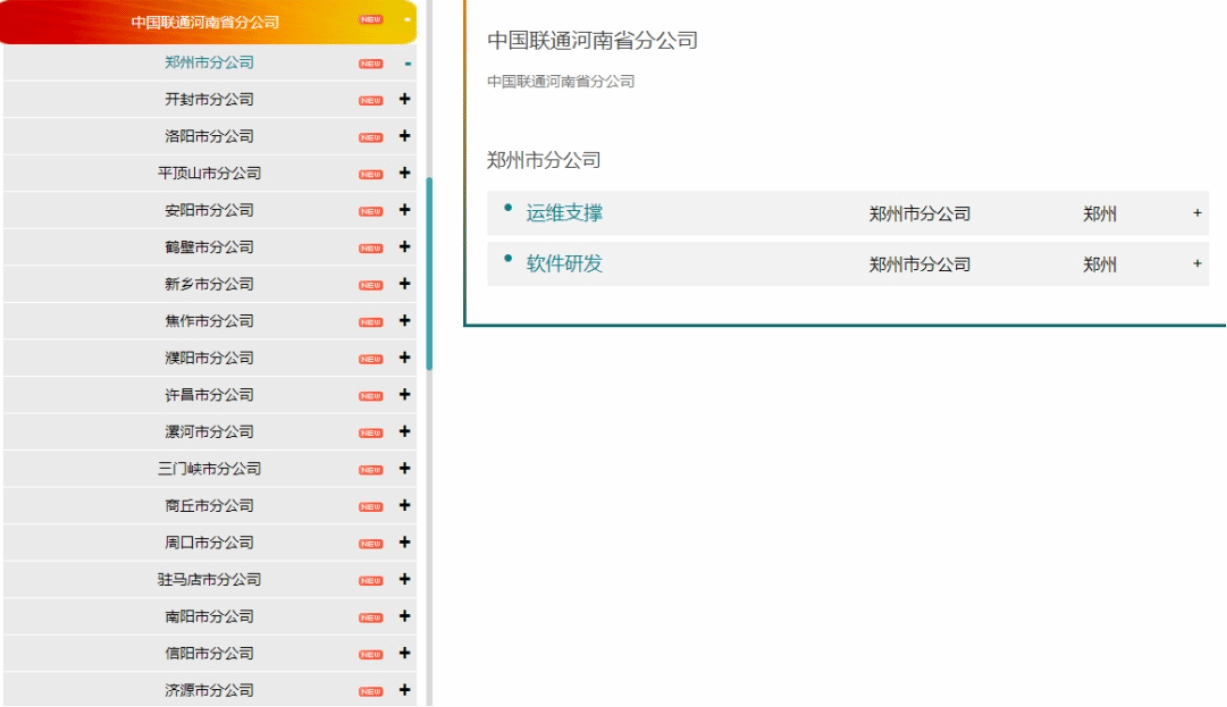Expand the 洛阳市分公司 plus sign
This screenshot has height=707, width=1227.
click(x=405, y=136)
